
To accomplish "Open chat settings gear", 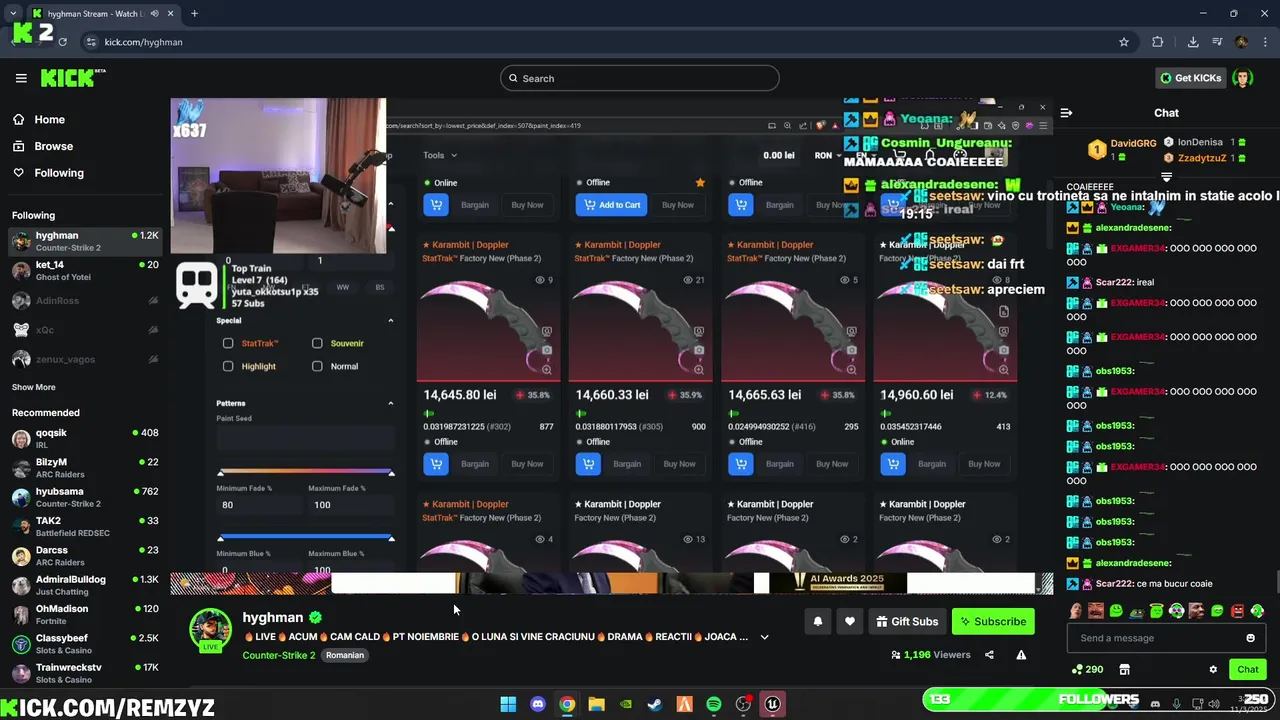I will (x=1213, y=669).
